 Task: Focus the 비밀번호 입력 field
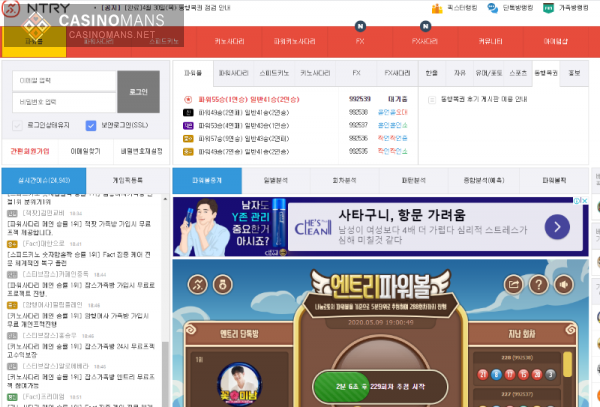click(x=64, y=102)
